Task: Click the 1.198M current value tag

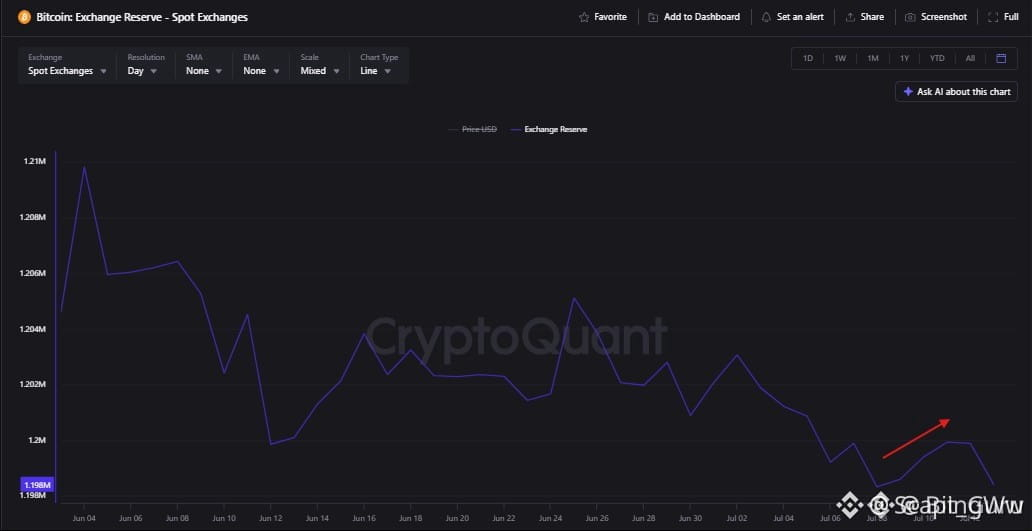Action: [38, 485]
